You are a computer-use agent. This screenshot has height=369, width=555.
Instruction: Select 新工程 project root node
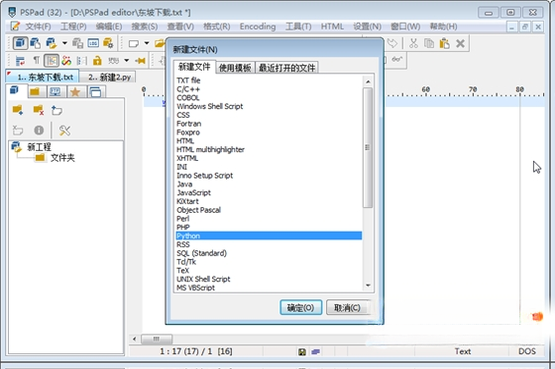click(x=39, y=147)
